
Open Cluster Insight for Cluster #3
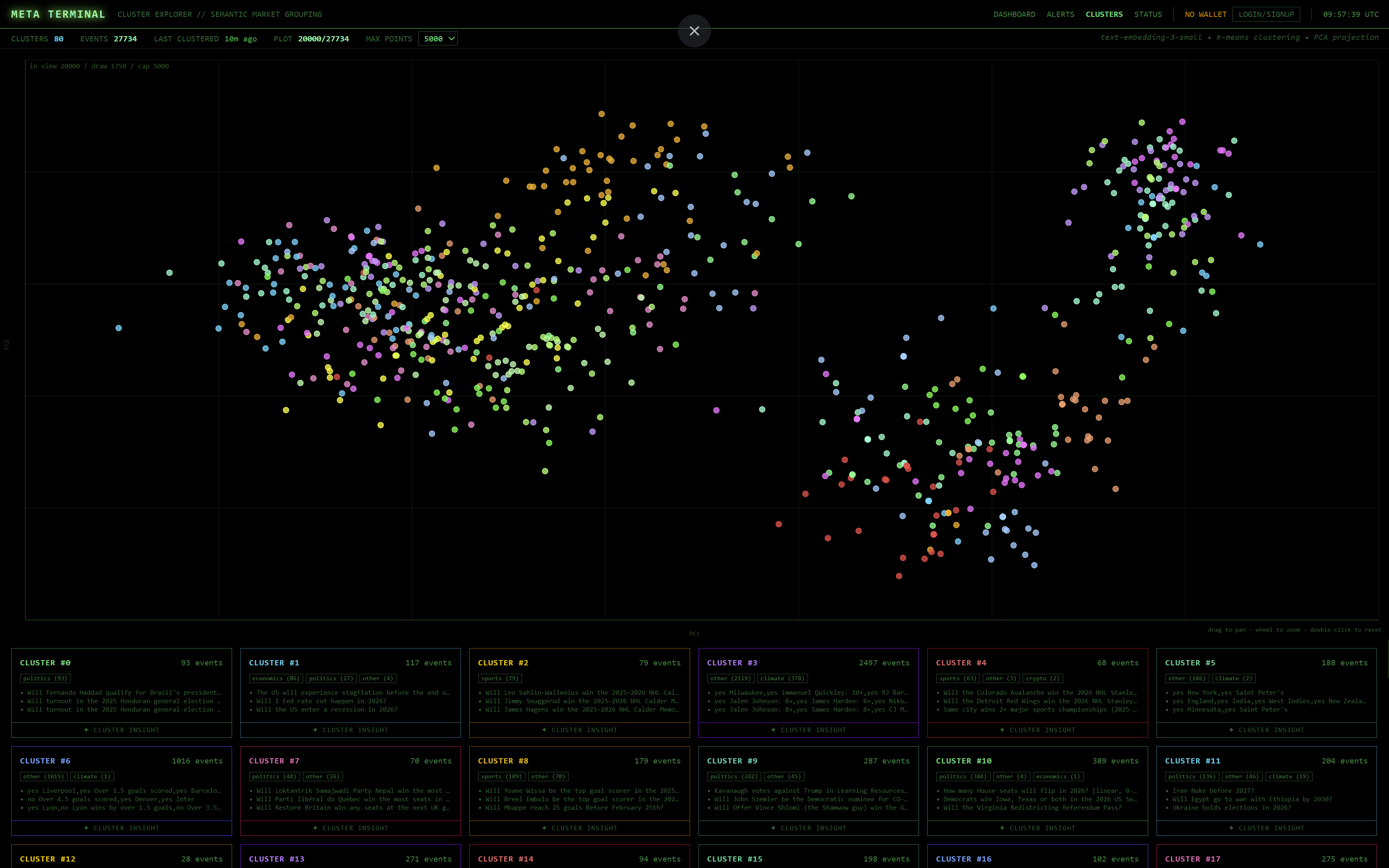[808, 730]
